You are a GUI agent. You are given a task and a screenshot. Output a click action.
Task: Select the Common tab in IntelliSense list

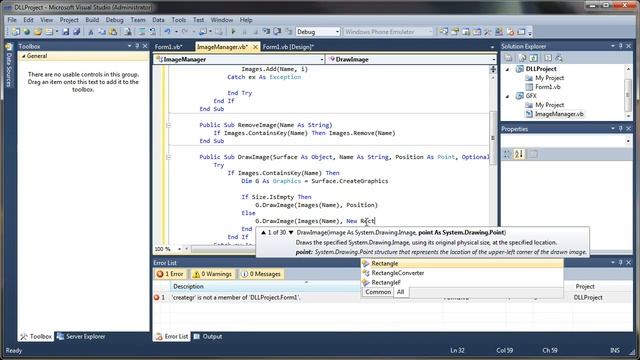tap(378, 292)
